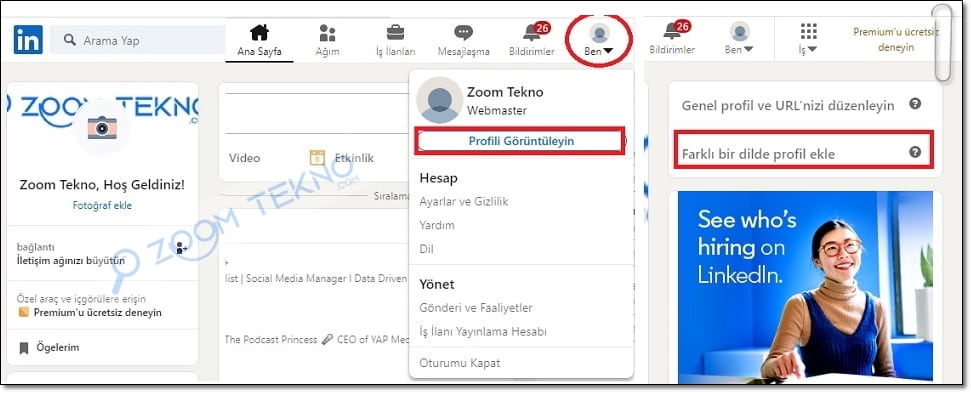This screenshot has height=393, width=971.
Task: Open the See who's hiring advertisement
Action: click(x=805, y=287)
